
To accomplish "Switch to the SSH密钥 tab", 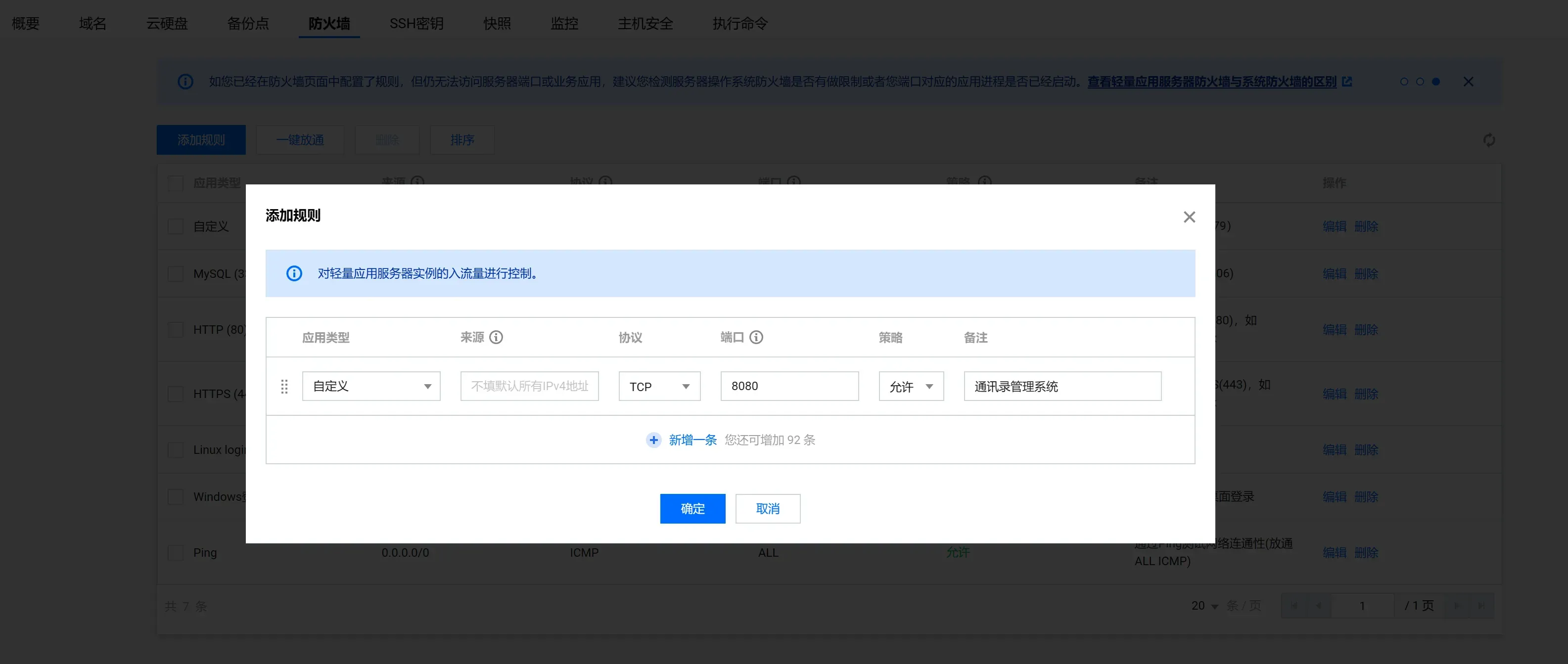I will click(416, 23).
